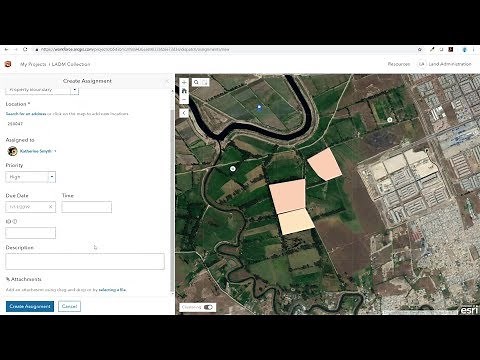Zoom in on the map
Screen dimensions: 480x360
point(184,82)
